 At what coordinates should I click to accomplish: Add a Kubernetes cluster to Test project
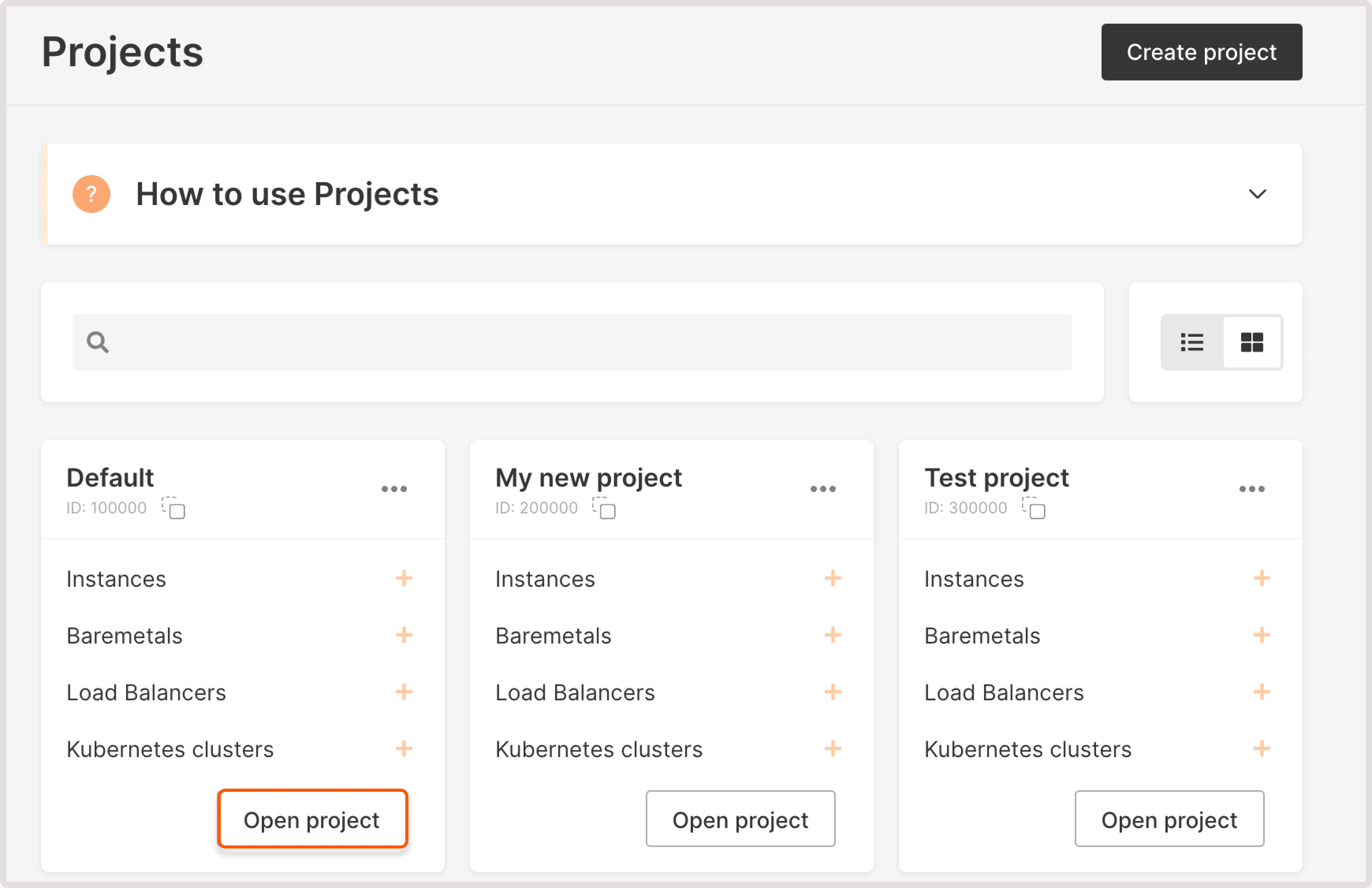[x=1262, y=749]
